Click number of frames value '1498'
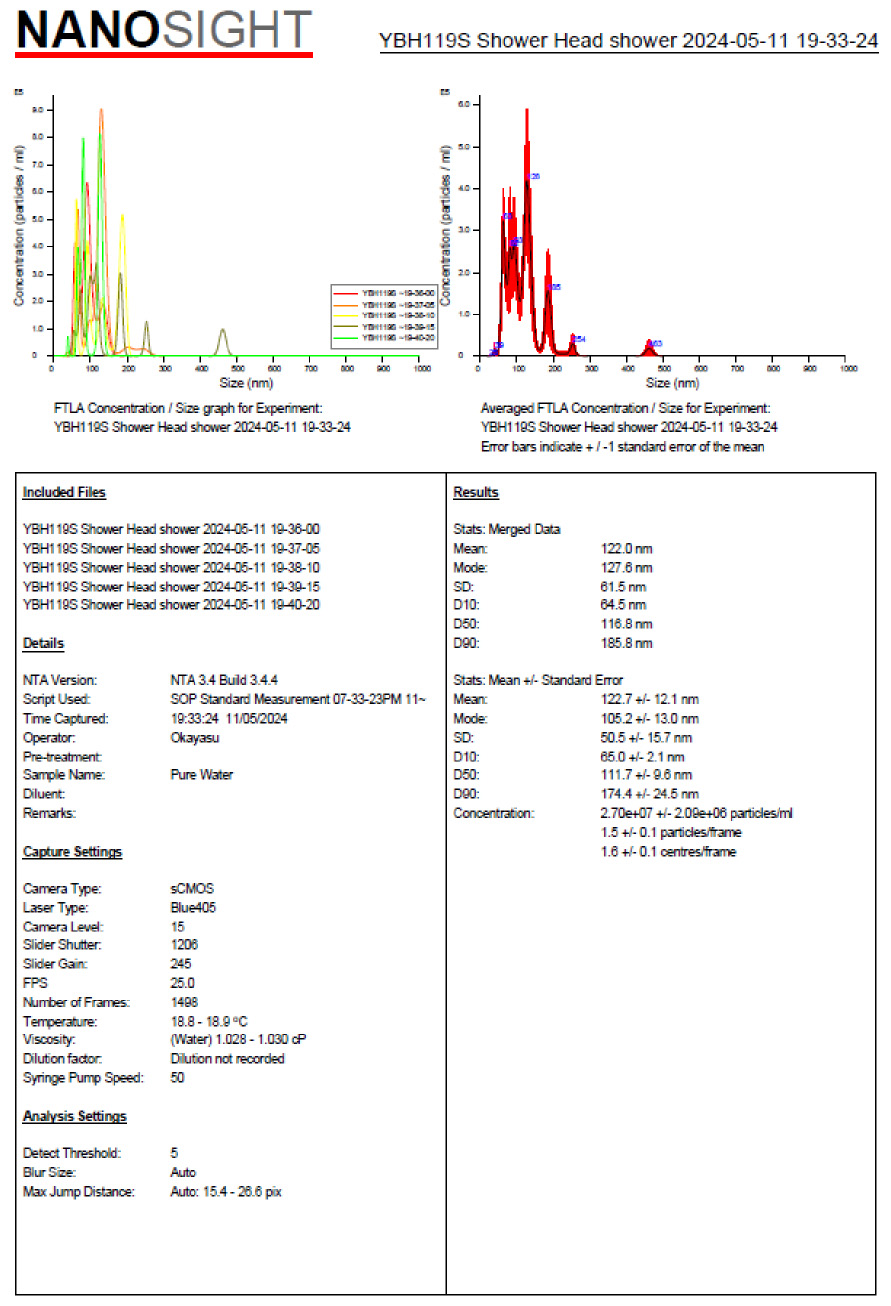This screenshot has height=1306, width=891. click(184, 1002)
